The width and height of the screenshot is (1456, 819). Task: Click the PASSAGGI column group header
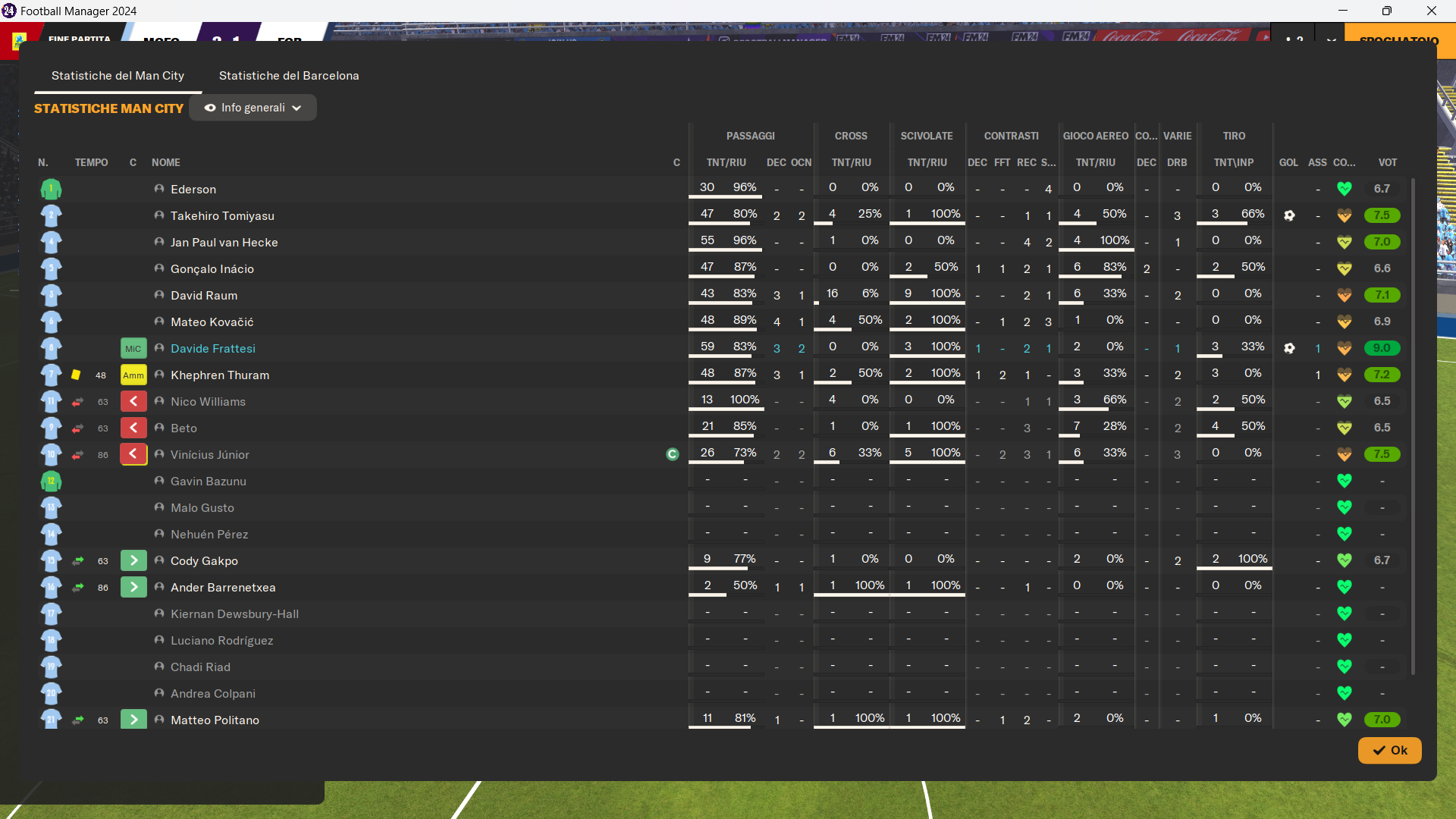[751, 136]
